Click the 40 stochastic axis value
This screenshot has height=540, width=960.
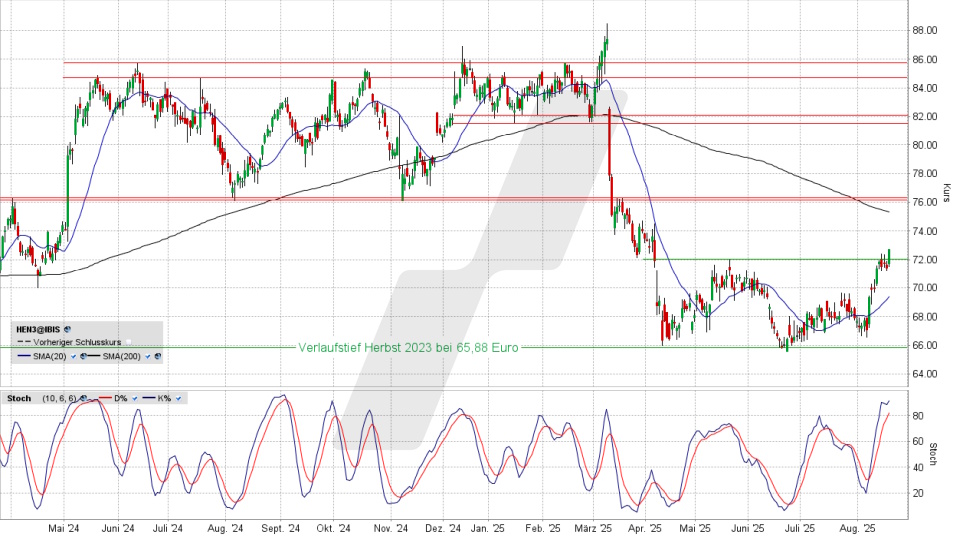(x=918, y=468)
